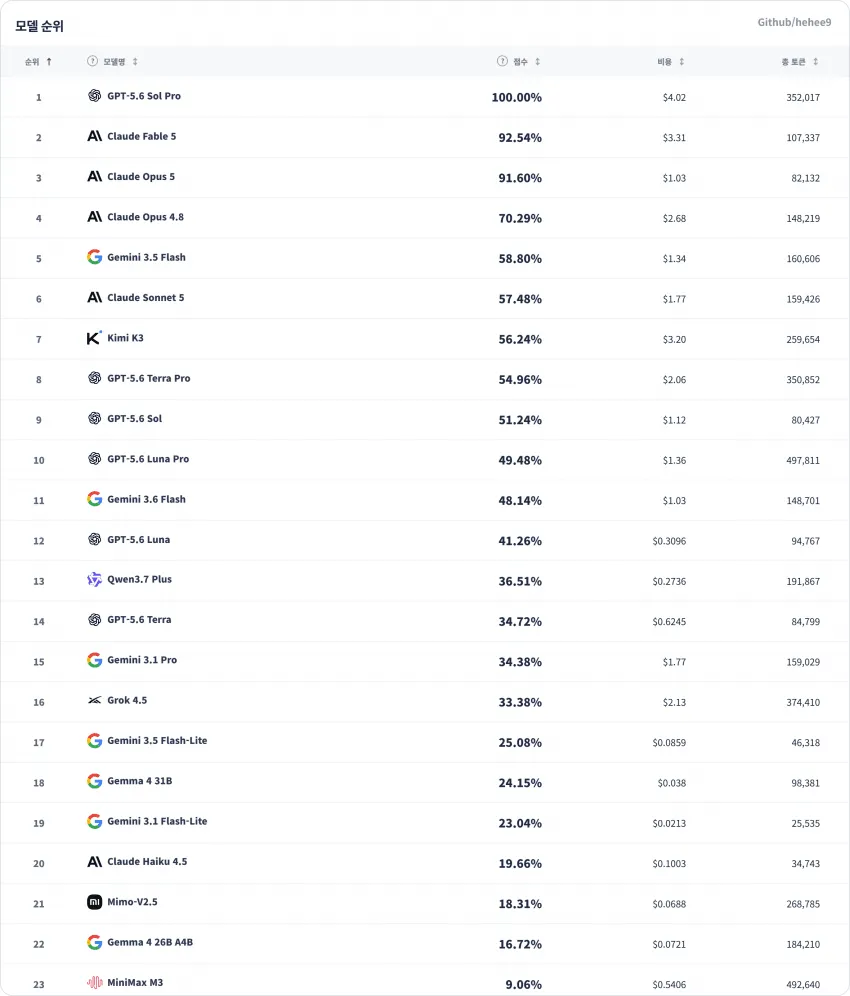Click the Claude Haiku 4.5 row
Viewport: 850px width, 996px height.
pos(425,863)
